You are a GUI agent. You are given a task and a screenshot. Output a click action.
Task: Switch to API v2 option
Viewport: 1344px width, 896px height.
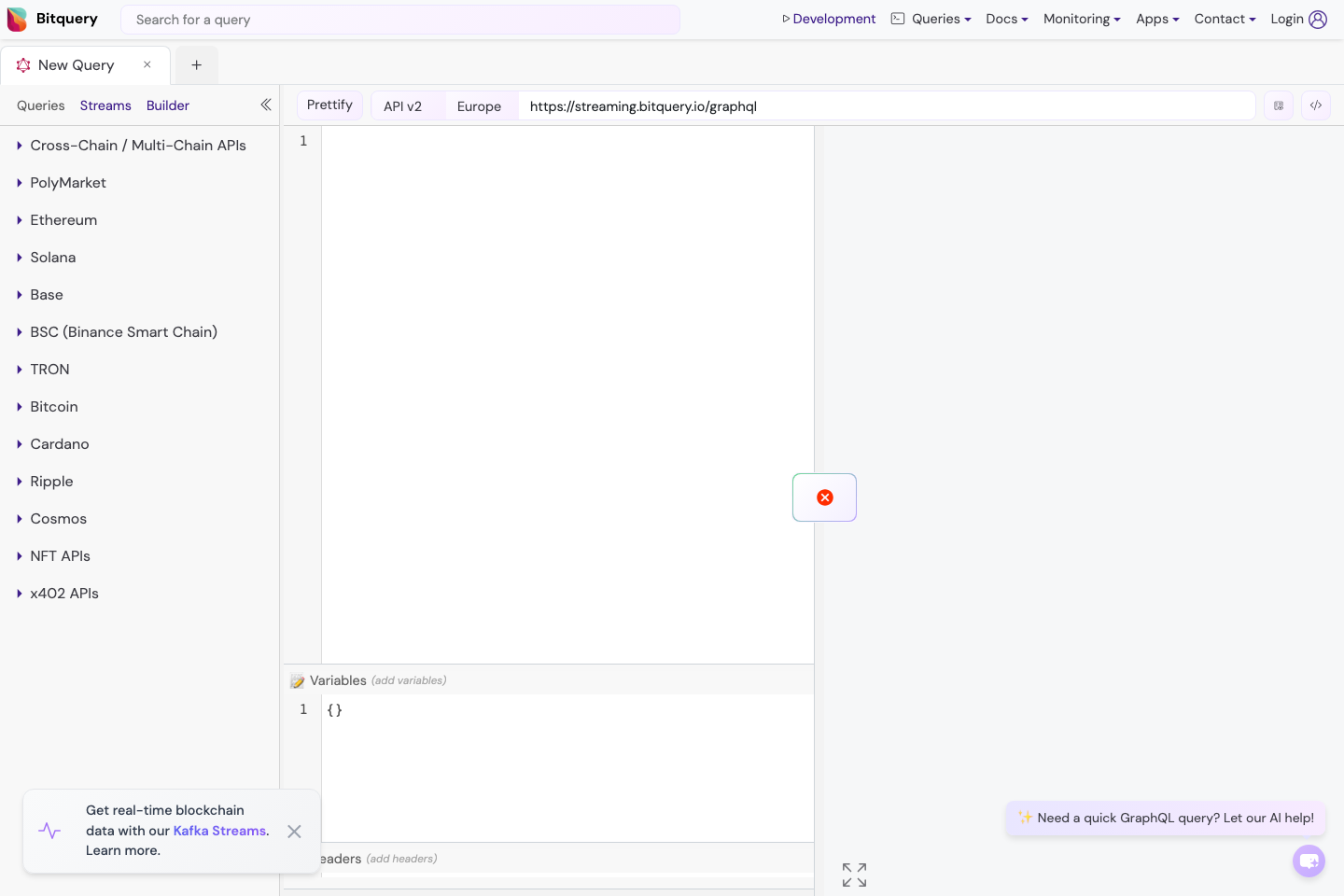[403, 106]
